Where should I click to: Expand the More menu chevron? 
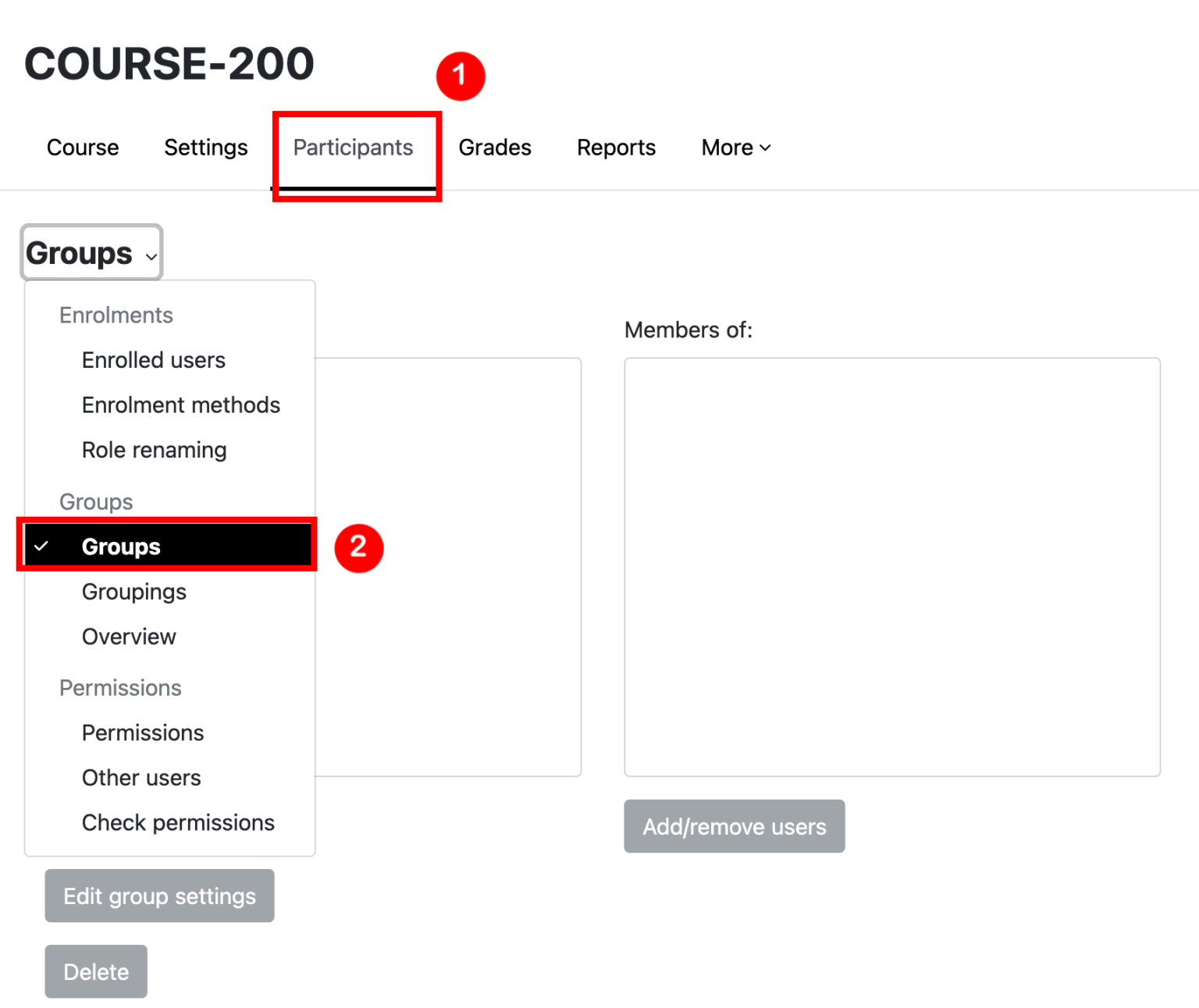click(x=765, y=148)
